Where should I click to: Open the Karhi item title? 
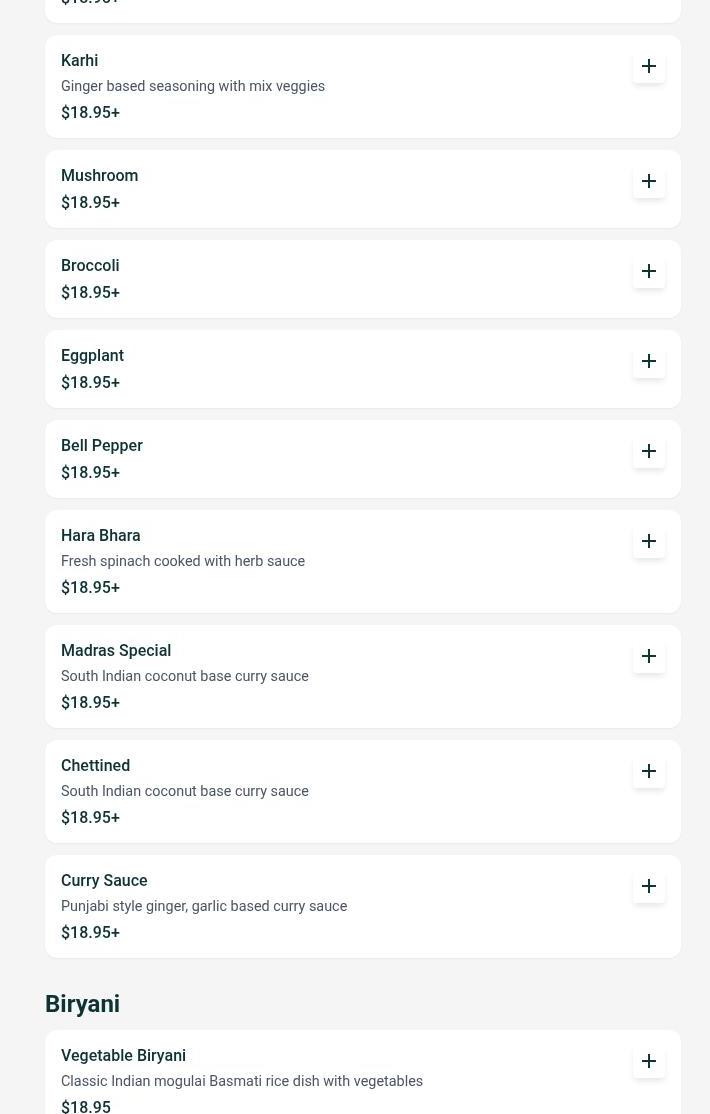[x=80, y=60]
